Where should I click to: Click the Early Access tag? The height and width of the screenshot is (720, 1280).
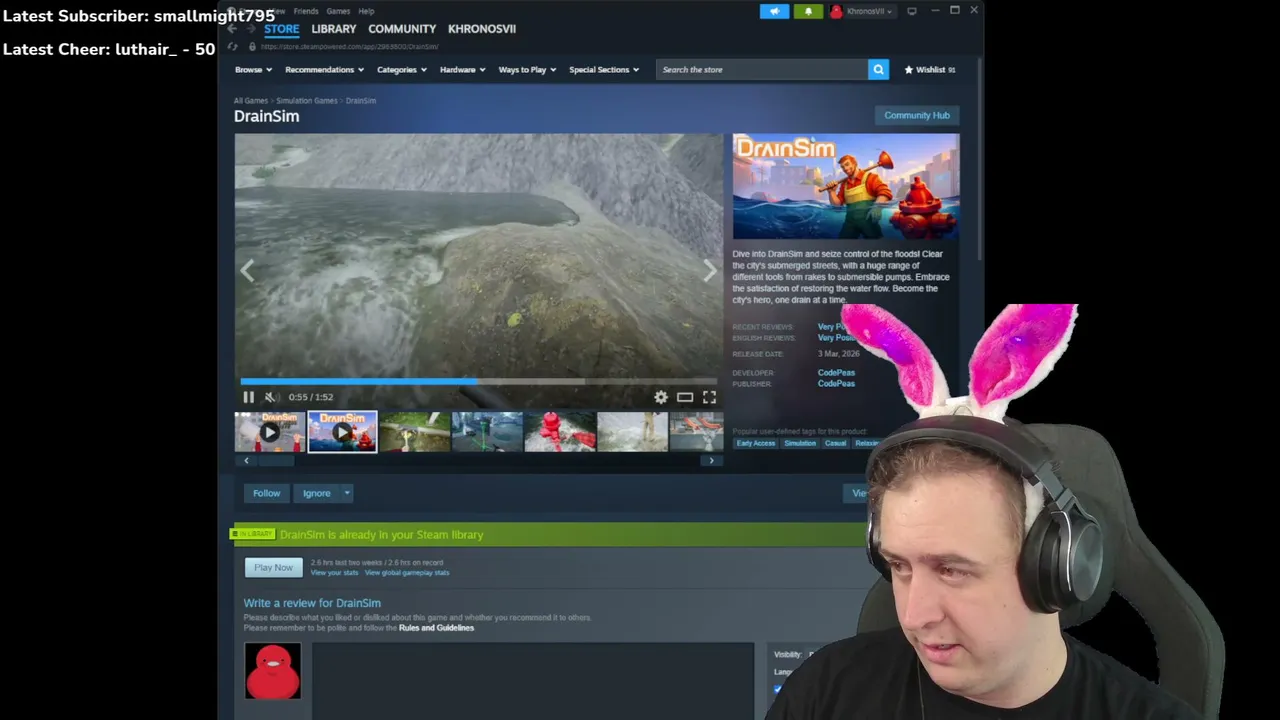(x=756, y=443)
